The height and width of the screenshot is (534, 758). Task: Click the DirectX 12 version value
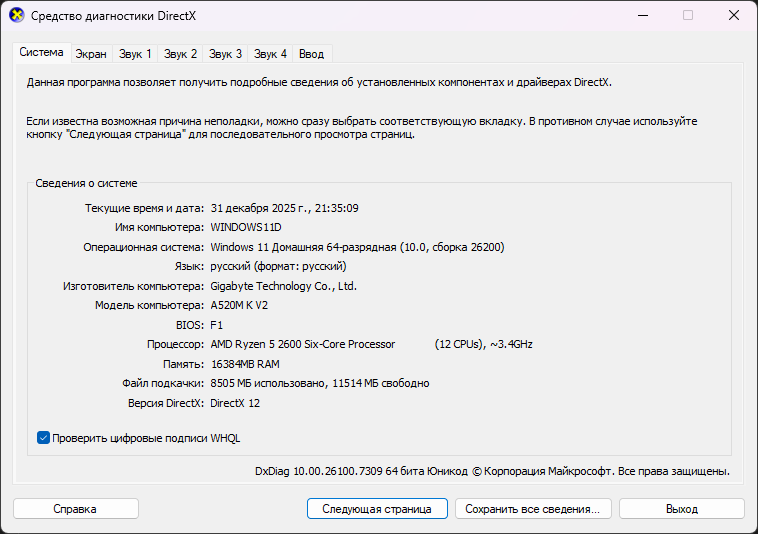pos(235,403)
